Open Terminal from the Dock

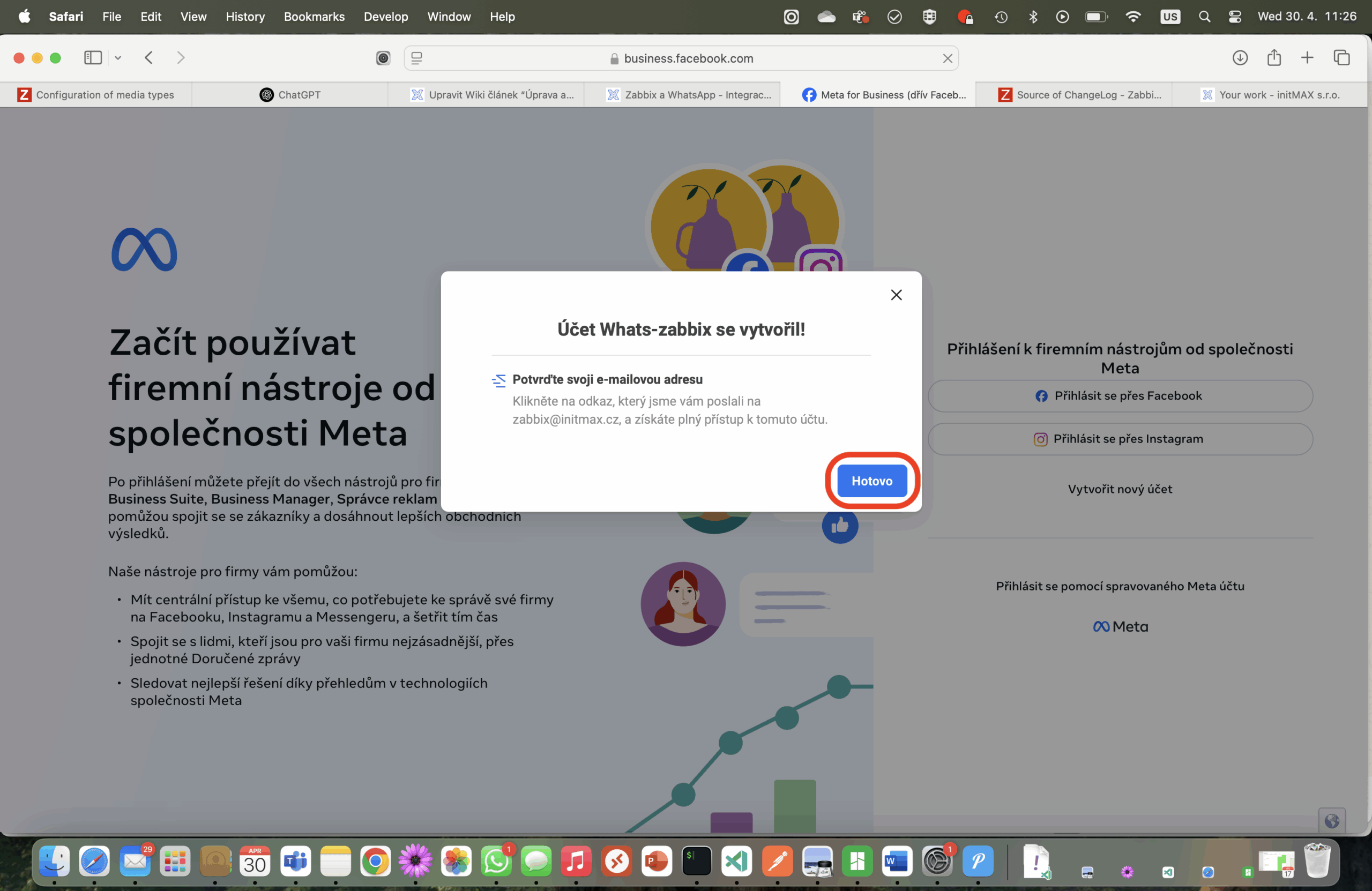pos(696,861)
